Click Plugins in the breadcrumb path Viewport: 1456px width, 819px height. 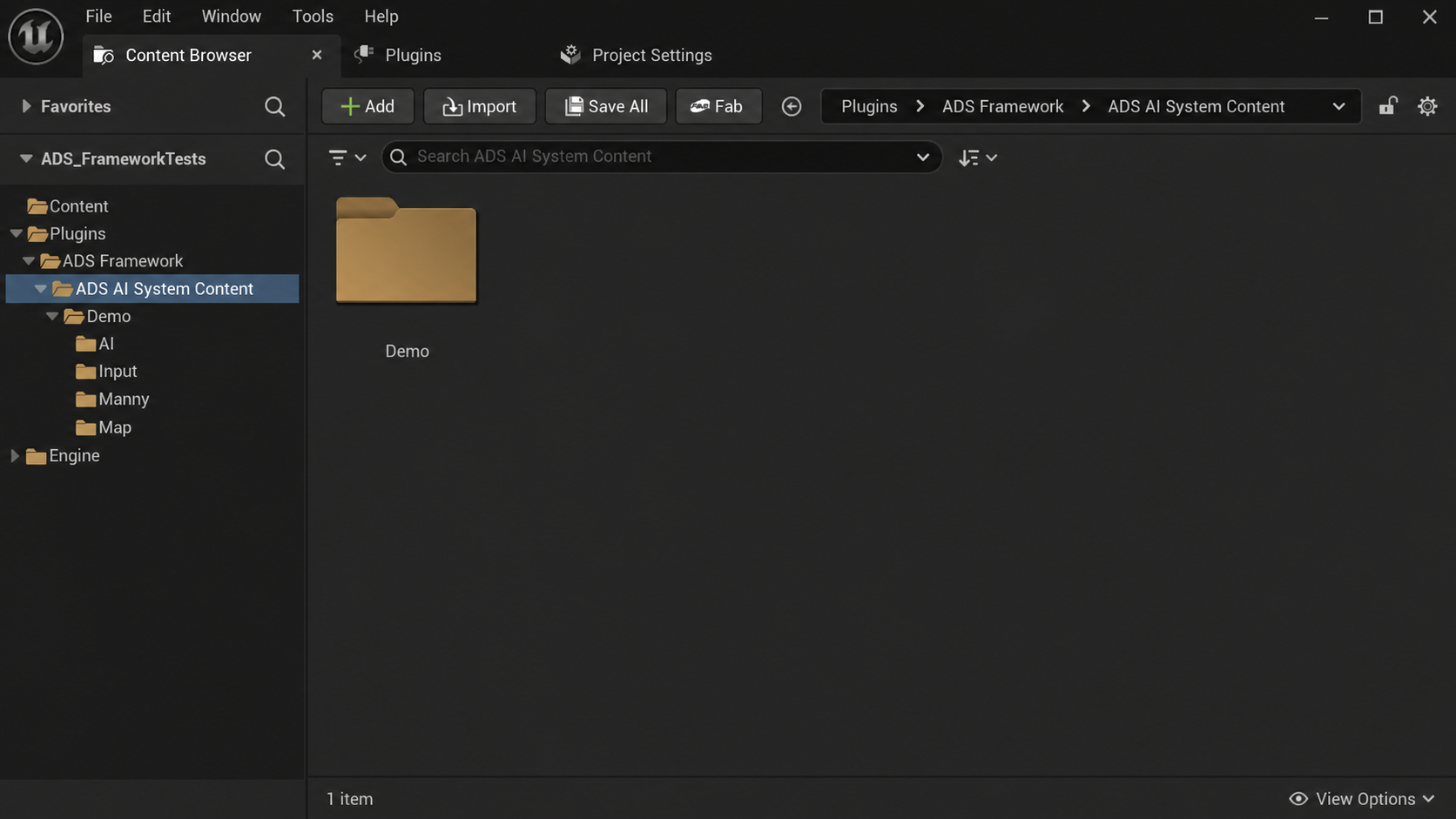tap(869, 106)
